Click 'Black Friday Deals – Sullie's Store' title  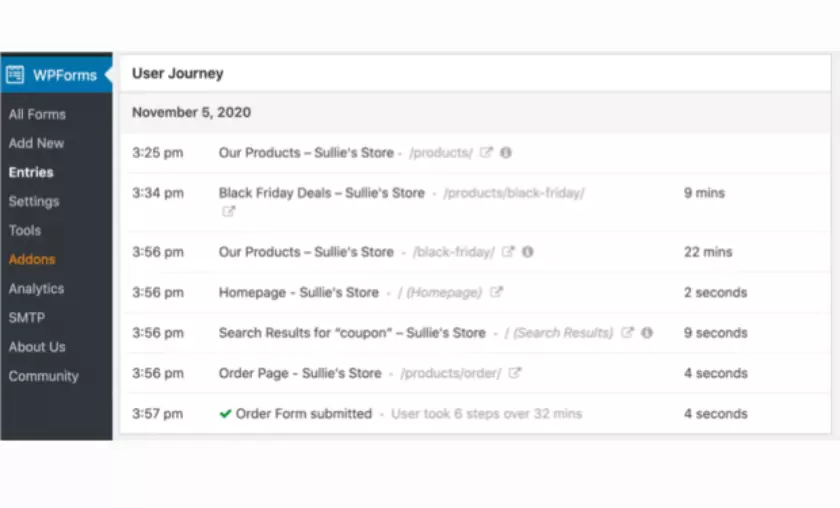321,193
